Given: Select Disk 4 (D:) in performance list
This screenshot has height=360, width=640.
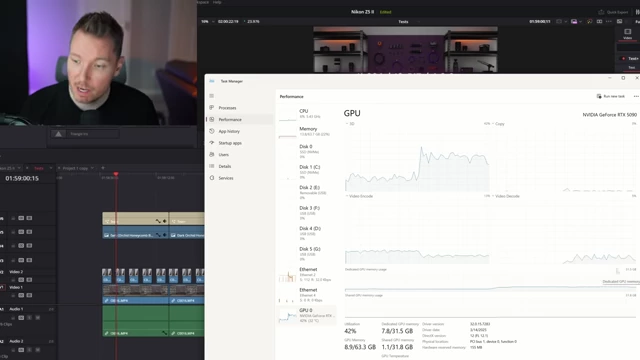Looking at the screenshot, I should pyautogui.click(x=307, y=233).
